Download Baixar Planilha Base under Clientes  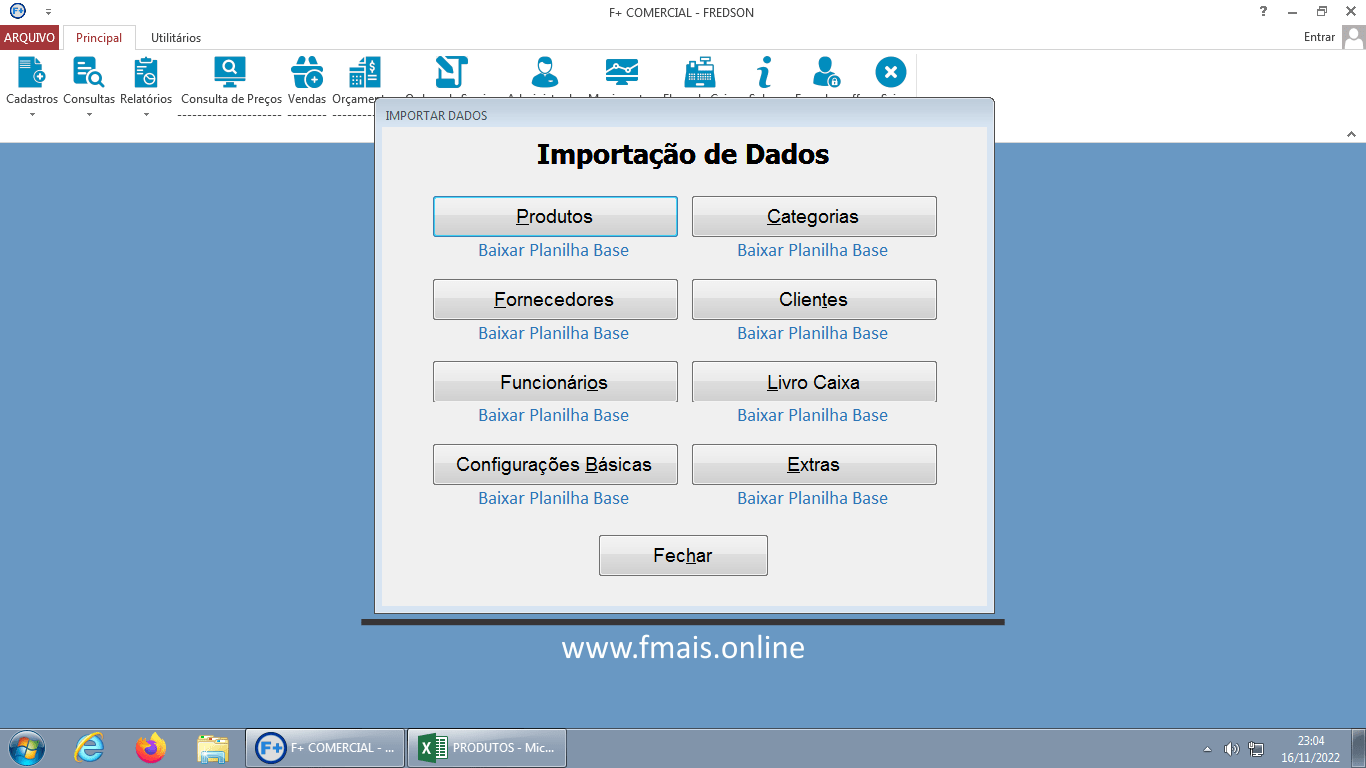(813, 333)
